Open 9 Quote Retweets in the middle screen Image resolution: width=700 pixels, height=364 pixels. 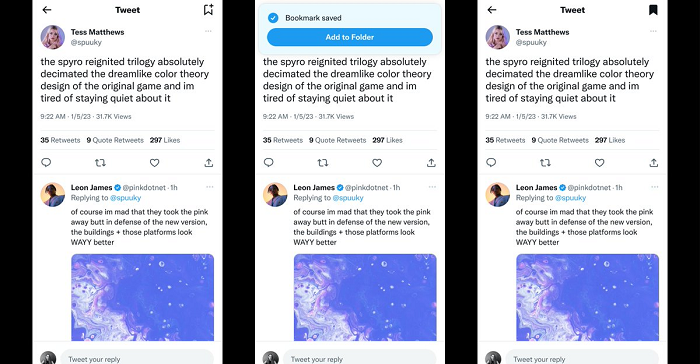point(338,140)
